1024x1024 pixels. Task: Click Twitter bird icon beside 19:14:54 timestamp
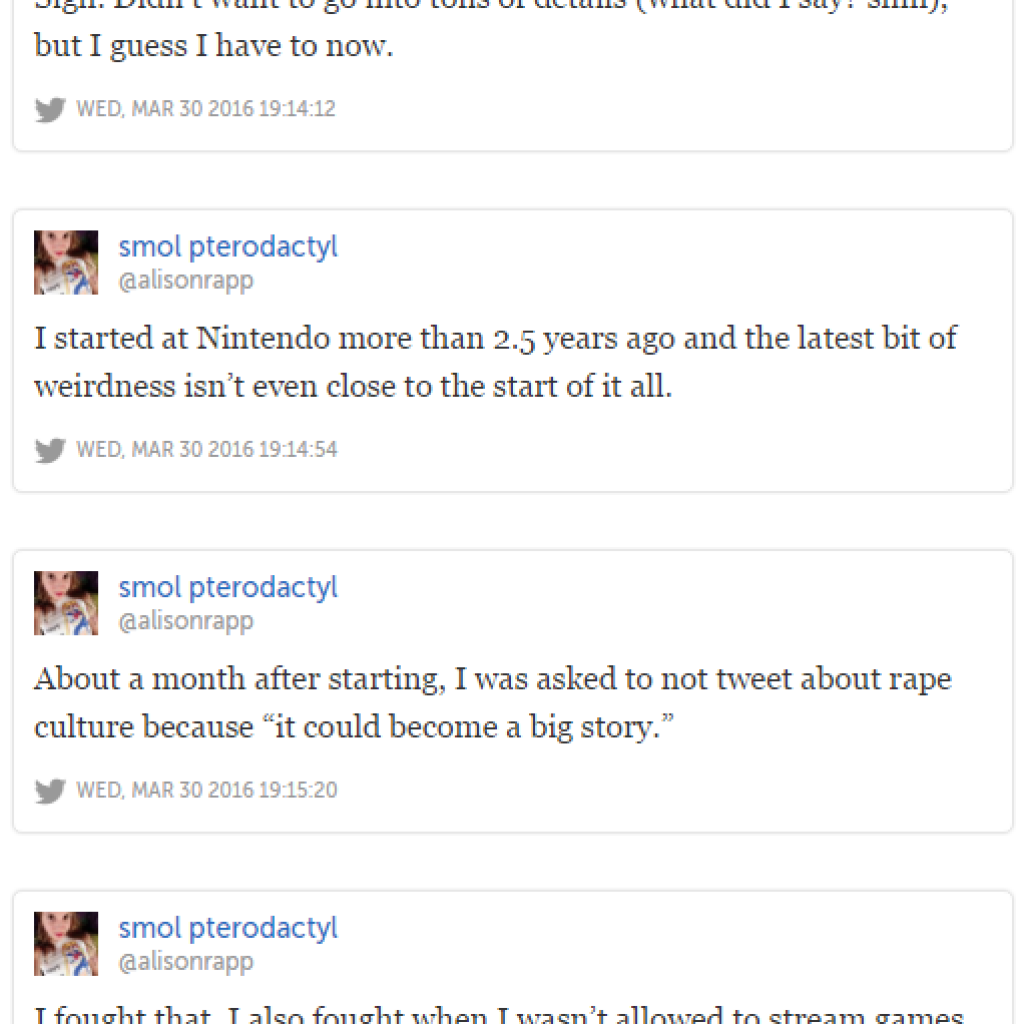[x=50, y=450]
